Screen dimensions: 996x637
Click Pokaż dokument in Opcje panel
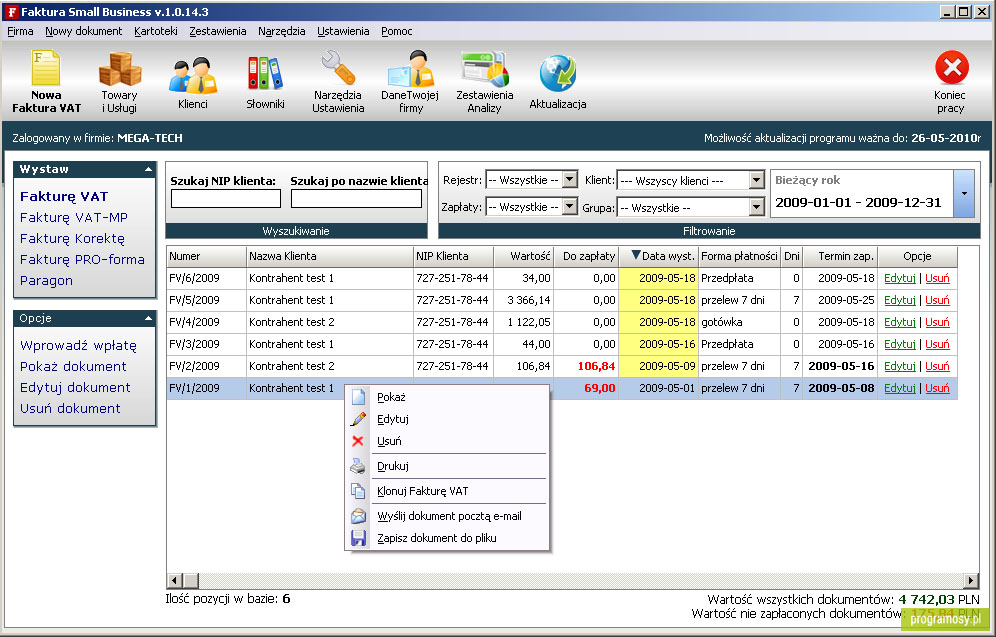coord(73,366)
